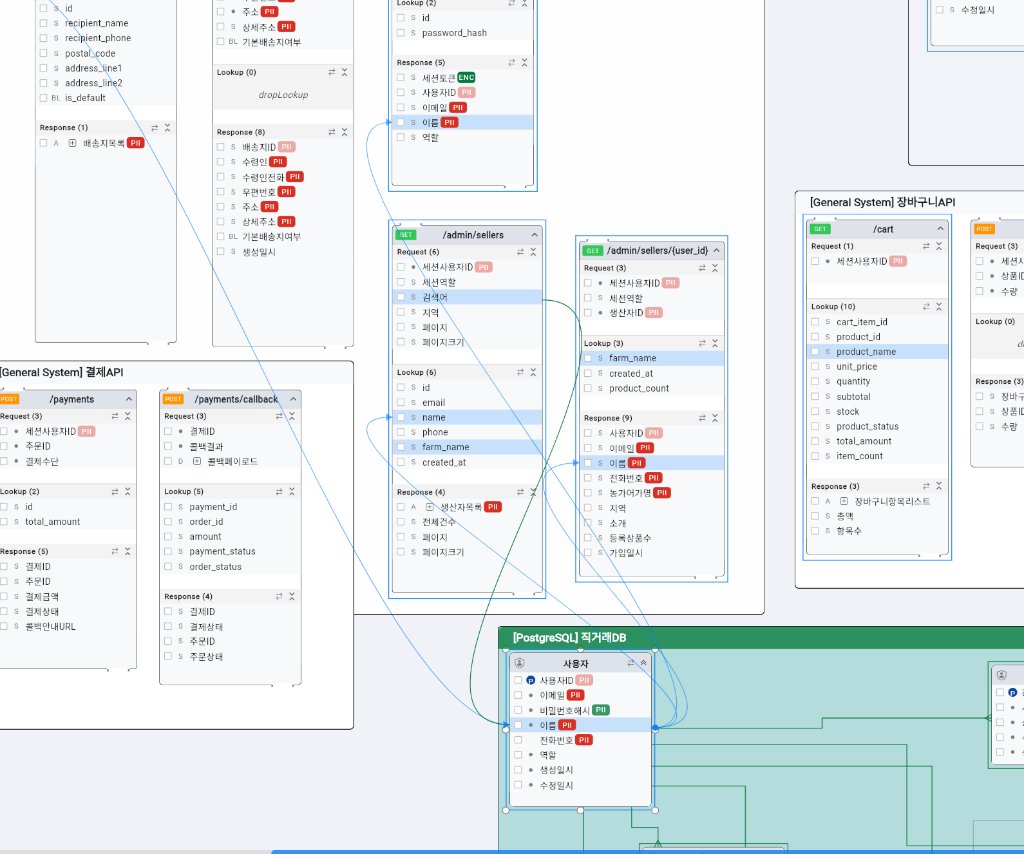Expand the 생산자목록 array field
The height and width of the screenshot is (854, 1024).
tap(429, 507)
